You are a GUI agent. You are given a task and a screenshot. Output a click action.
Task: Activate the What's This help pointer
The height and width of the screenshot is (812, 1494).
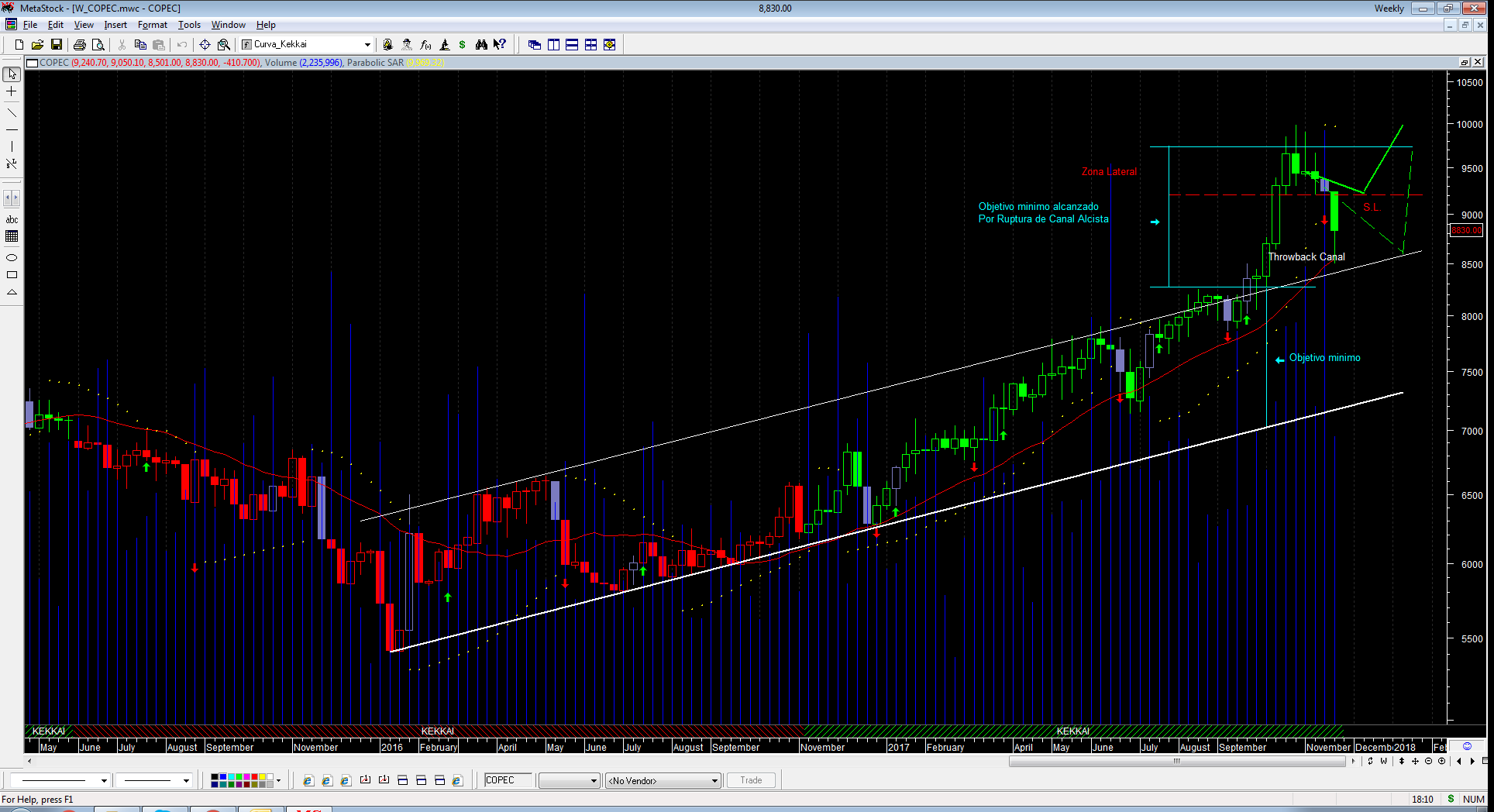[500, 45]
